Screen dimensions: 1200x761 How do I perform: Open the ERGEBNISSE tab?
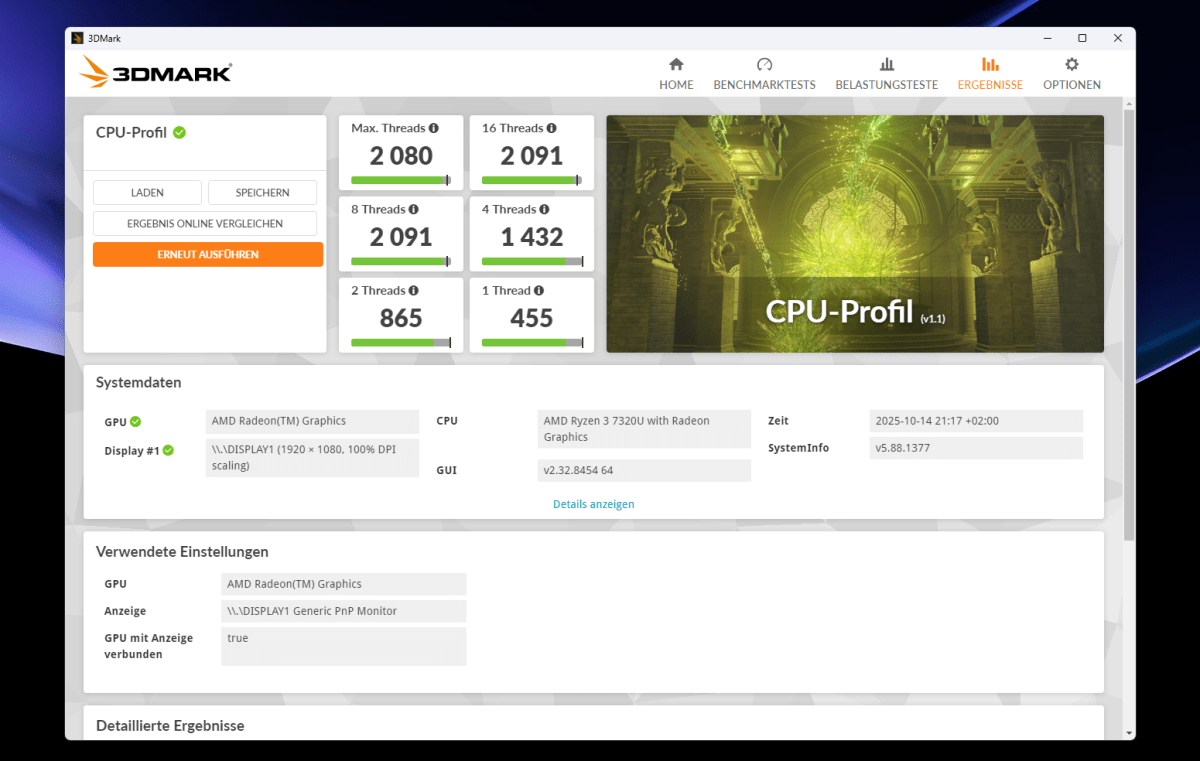[990, 62]
